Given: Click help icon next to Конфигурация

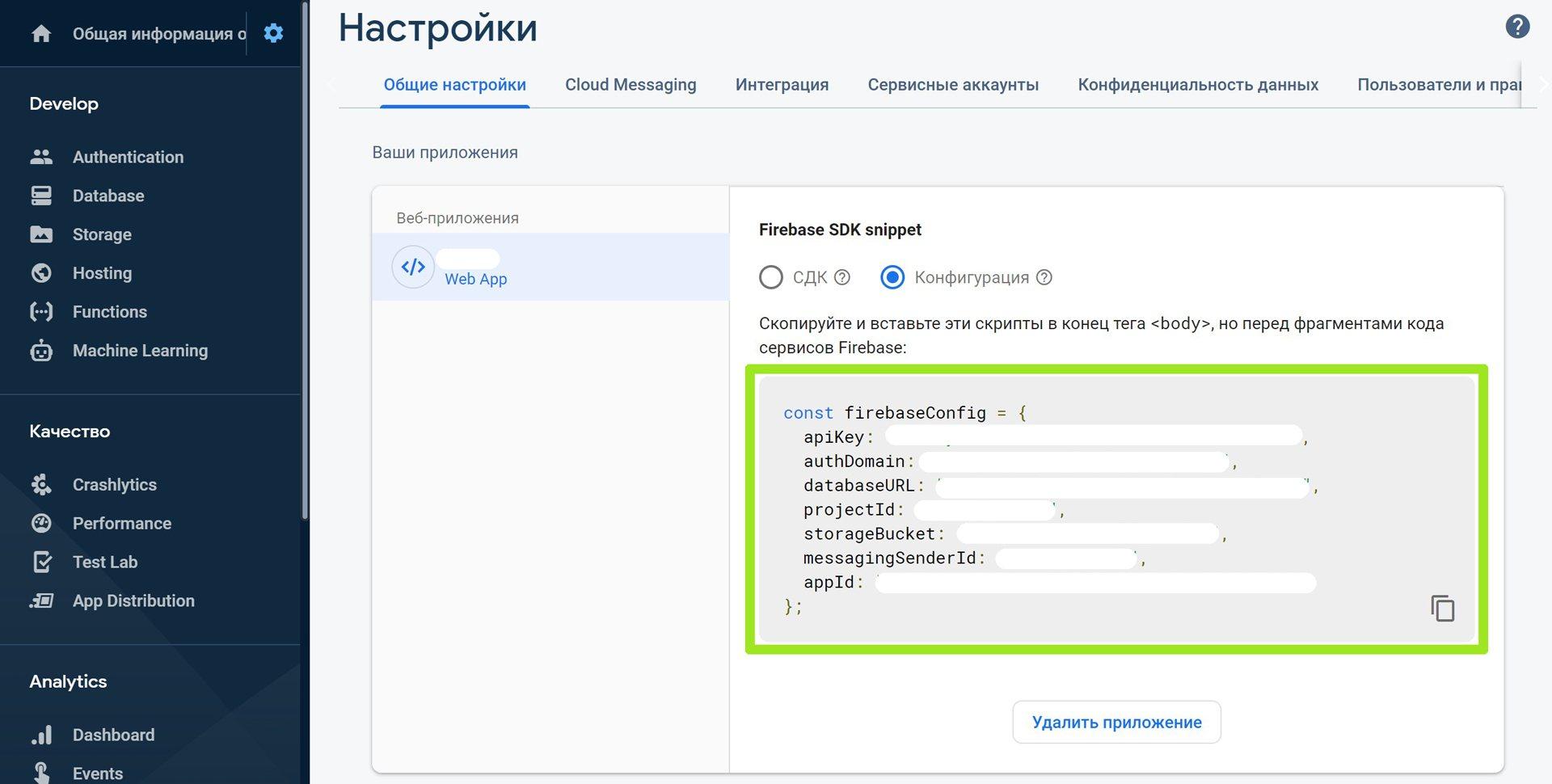Looking at the screenshot, I should [1044, 278].
